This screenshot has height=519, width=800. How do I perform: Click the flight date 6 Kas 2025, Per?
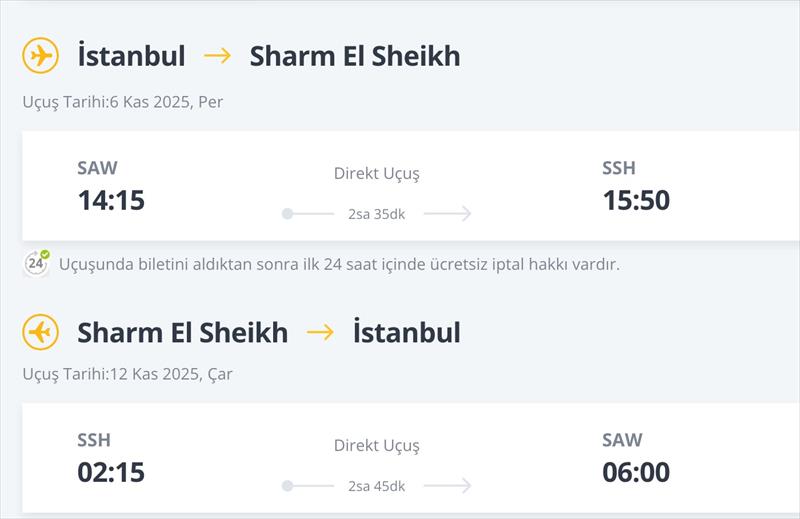point(166,102)
